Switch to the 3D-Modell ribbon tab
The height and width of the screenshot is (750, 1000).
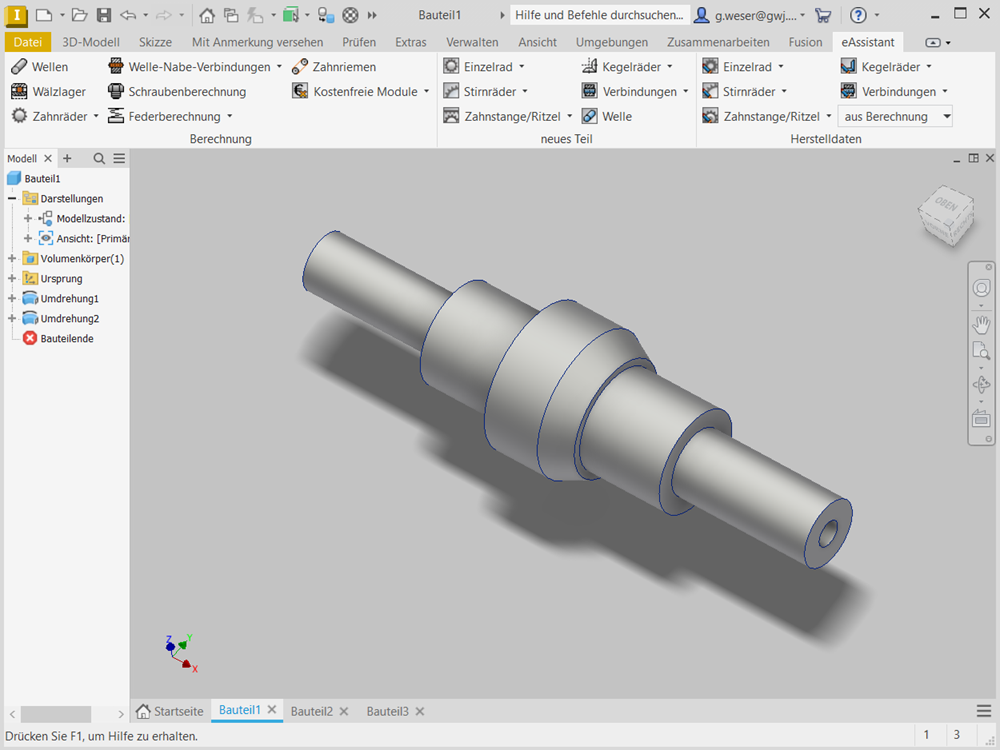[x=91, y=42]
